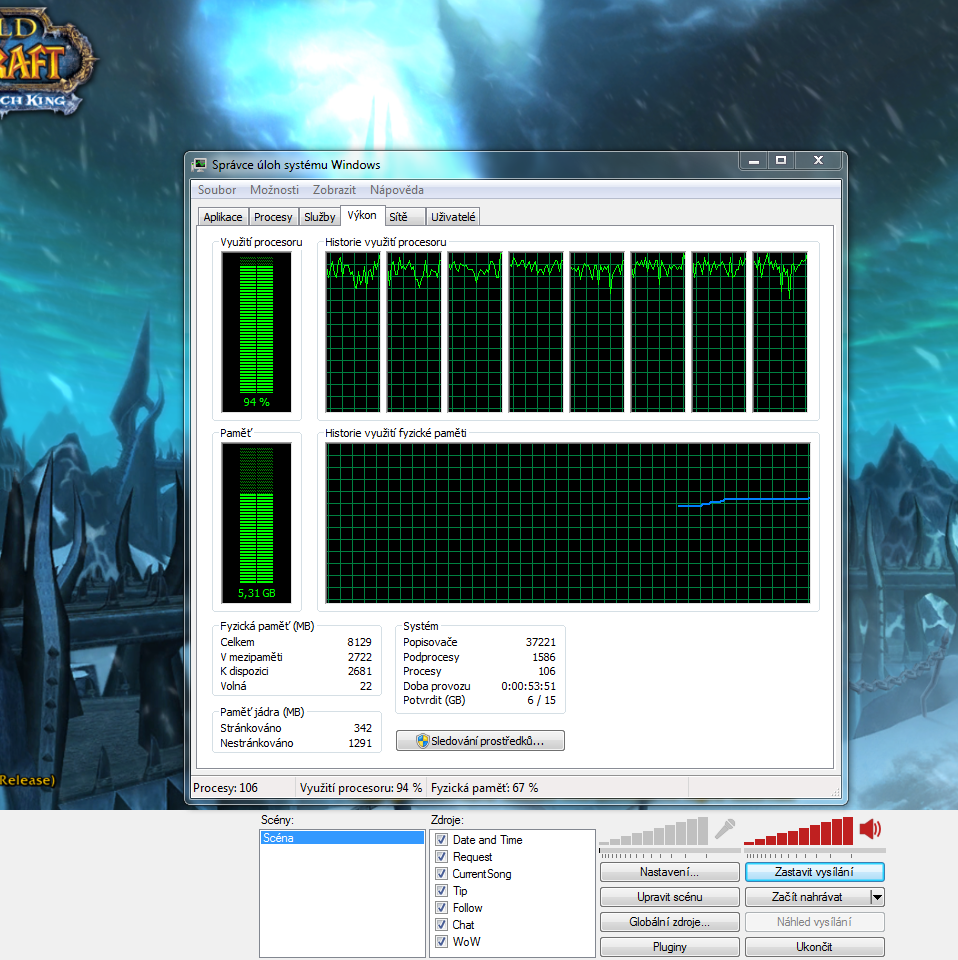Select the Výkon tab

[x=362, y=216]
